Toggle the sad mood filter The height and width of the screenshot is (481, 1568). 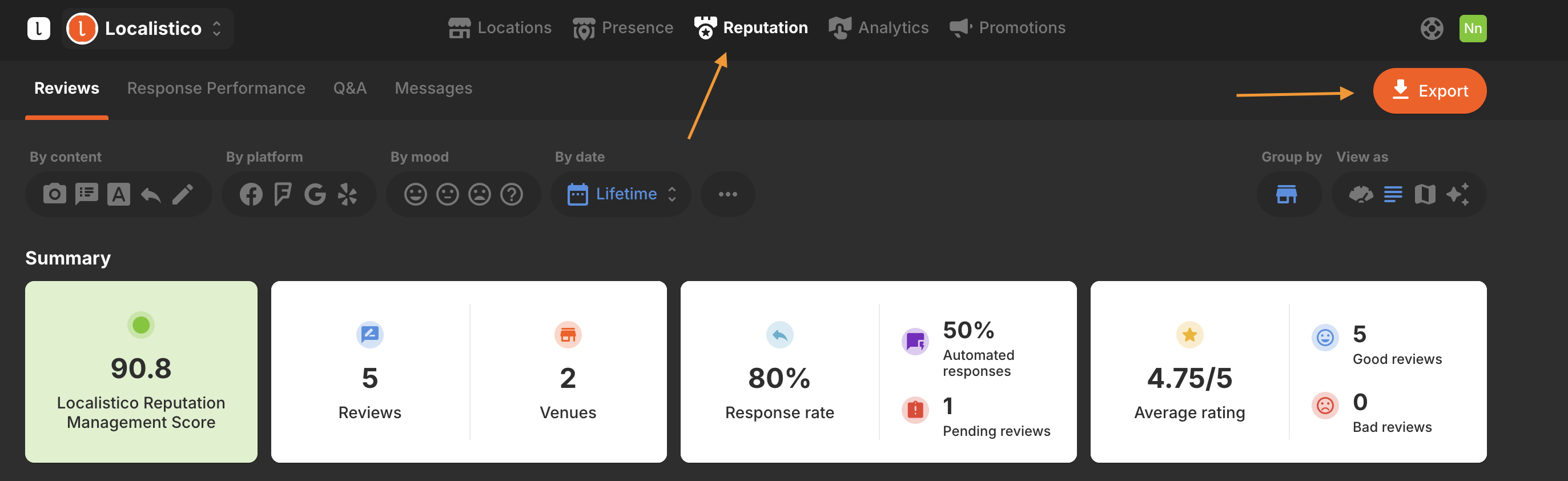pos(479,194)
